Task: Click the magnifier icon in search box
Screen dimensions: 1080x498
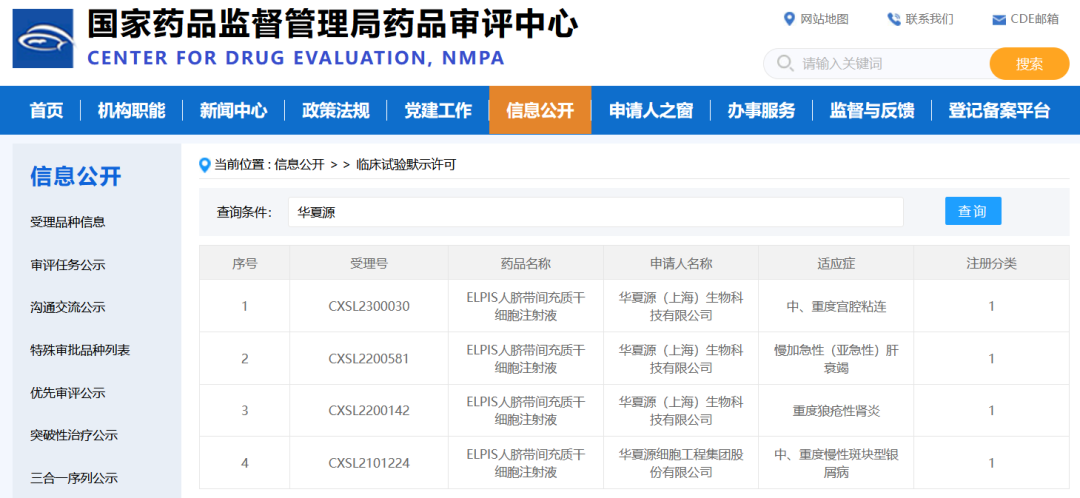Action: tap(785, 63)
